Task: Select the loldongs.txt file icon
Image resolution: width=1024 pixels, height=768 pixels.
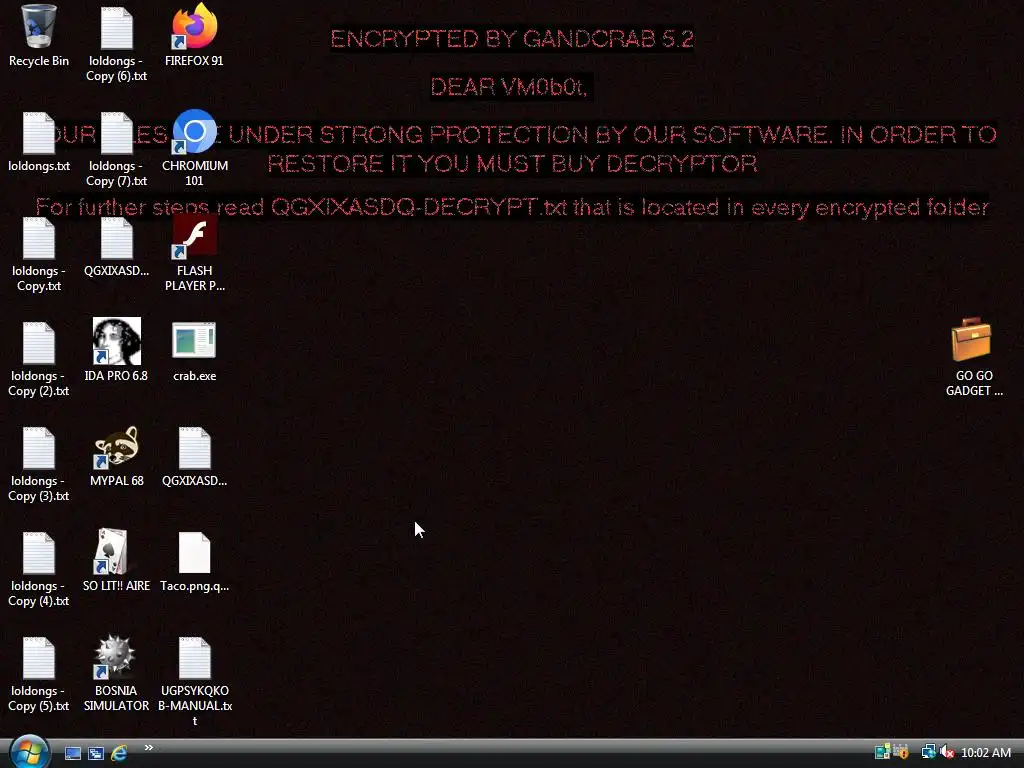Action: tap(39, 141)
